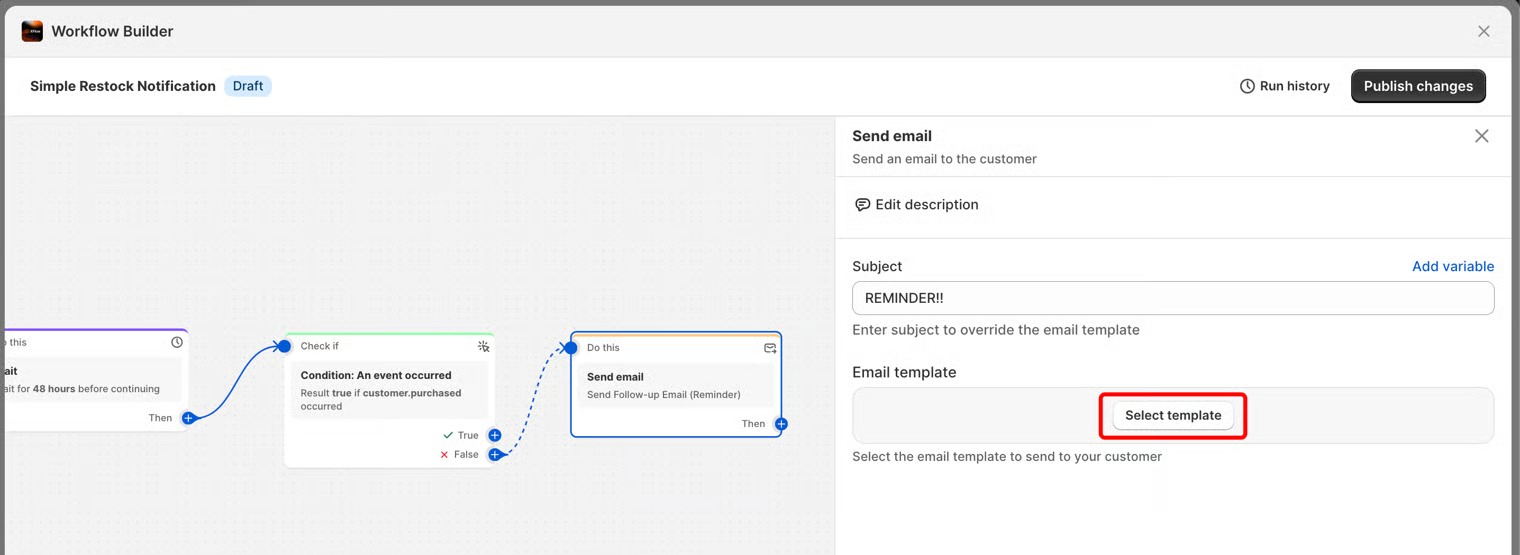Click the Publish changes button
1520x555 pixels.
coord(1417,86)
